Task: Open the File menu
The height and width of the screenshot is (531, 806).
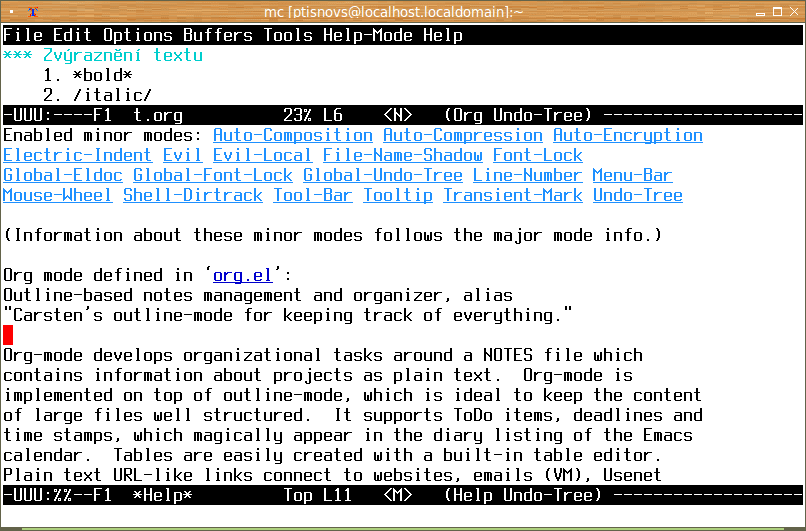Action: coord(23,35)
